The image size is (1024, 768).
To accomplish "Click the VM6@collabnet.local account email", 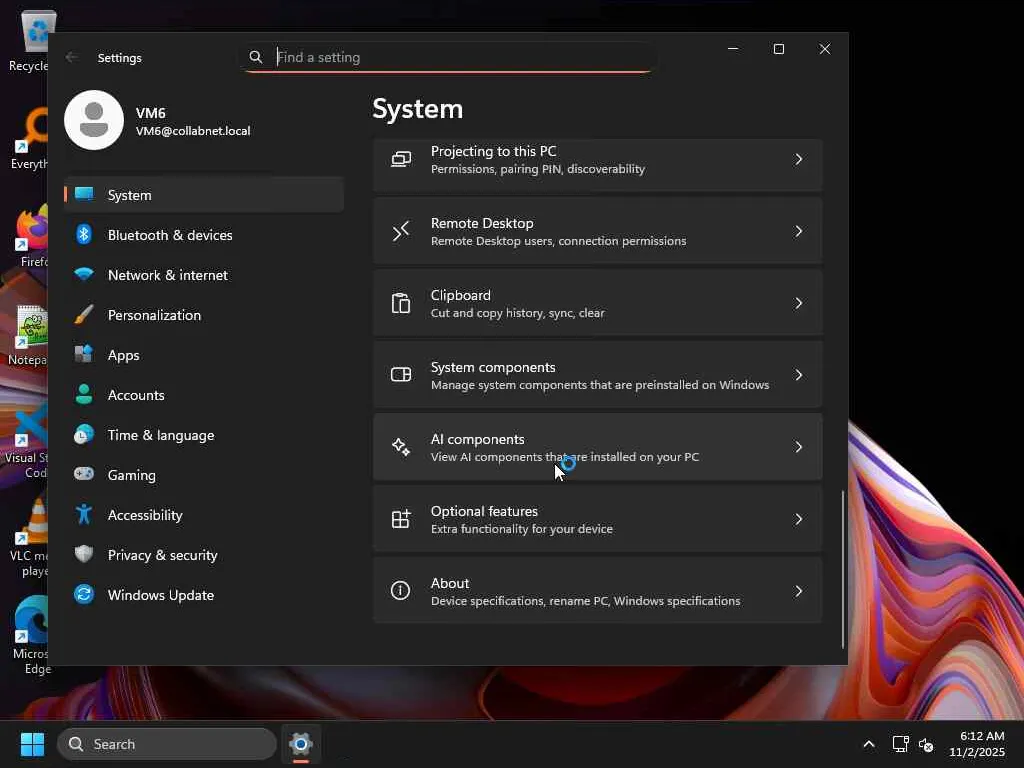I will coord(193,131).
